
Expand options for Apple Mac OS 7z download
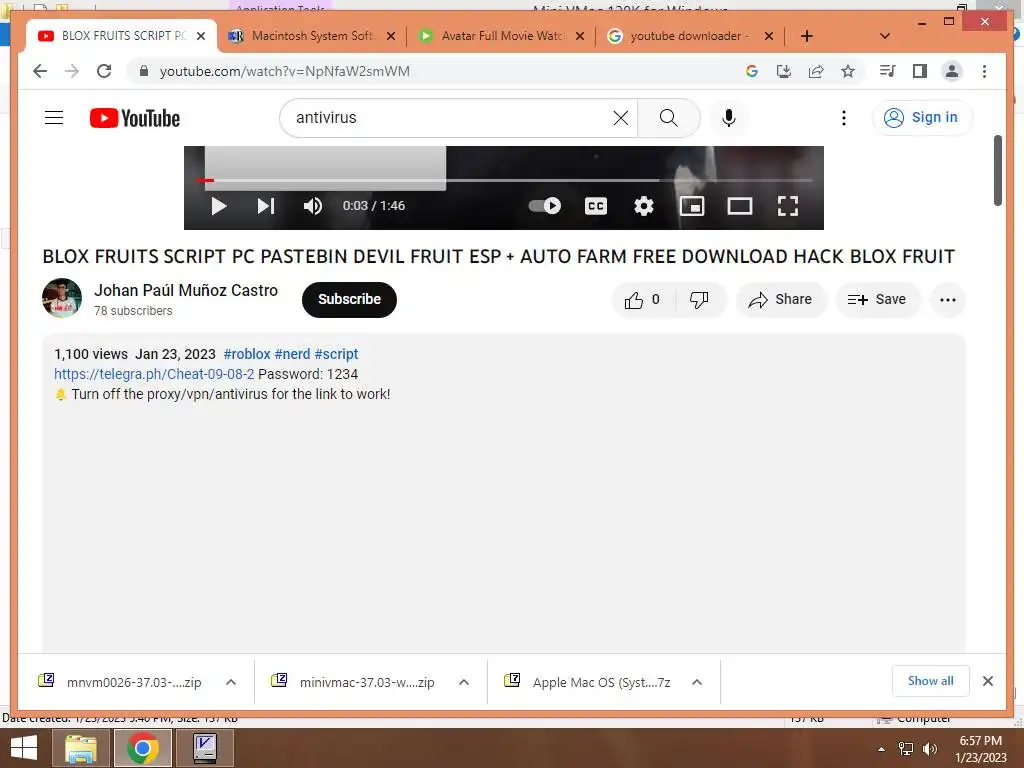697,682
